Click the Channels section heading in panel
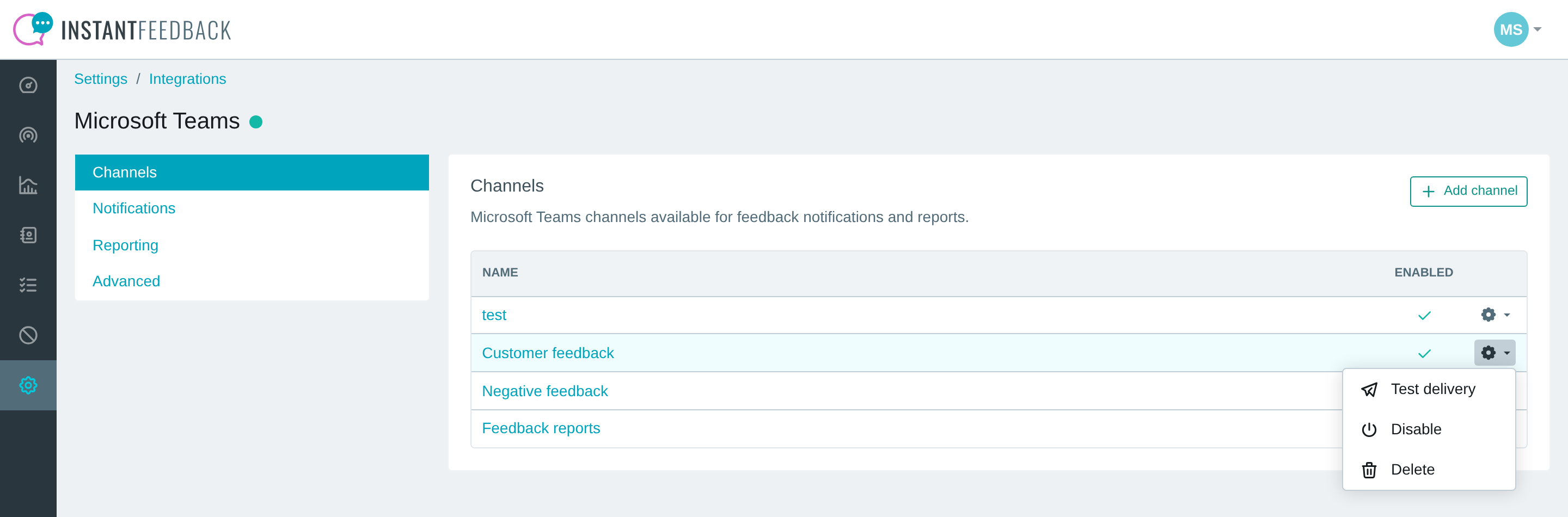 (x=507, y=186)
